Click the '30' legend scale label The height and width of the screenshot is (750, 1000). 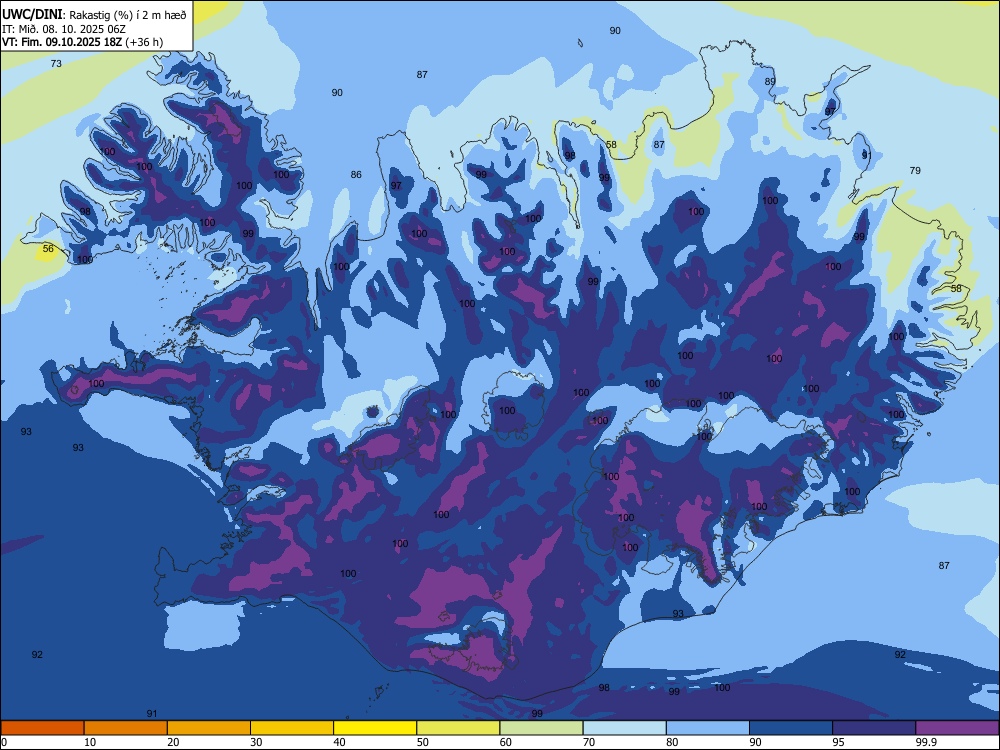[x=256, y=742]
